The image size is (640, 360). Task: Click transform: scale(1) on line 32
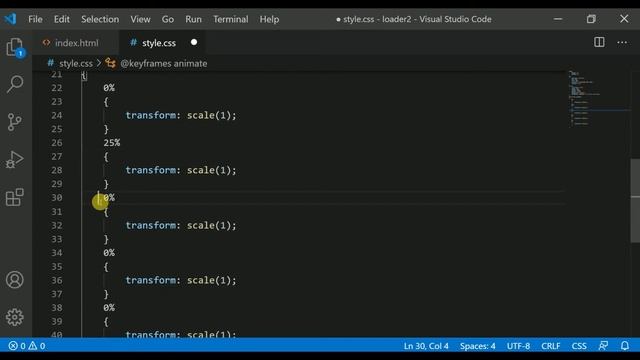point(181,225)
